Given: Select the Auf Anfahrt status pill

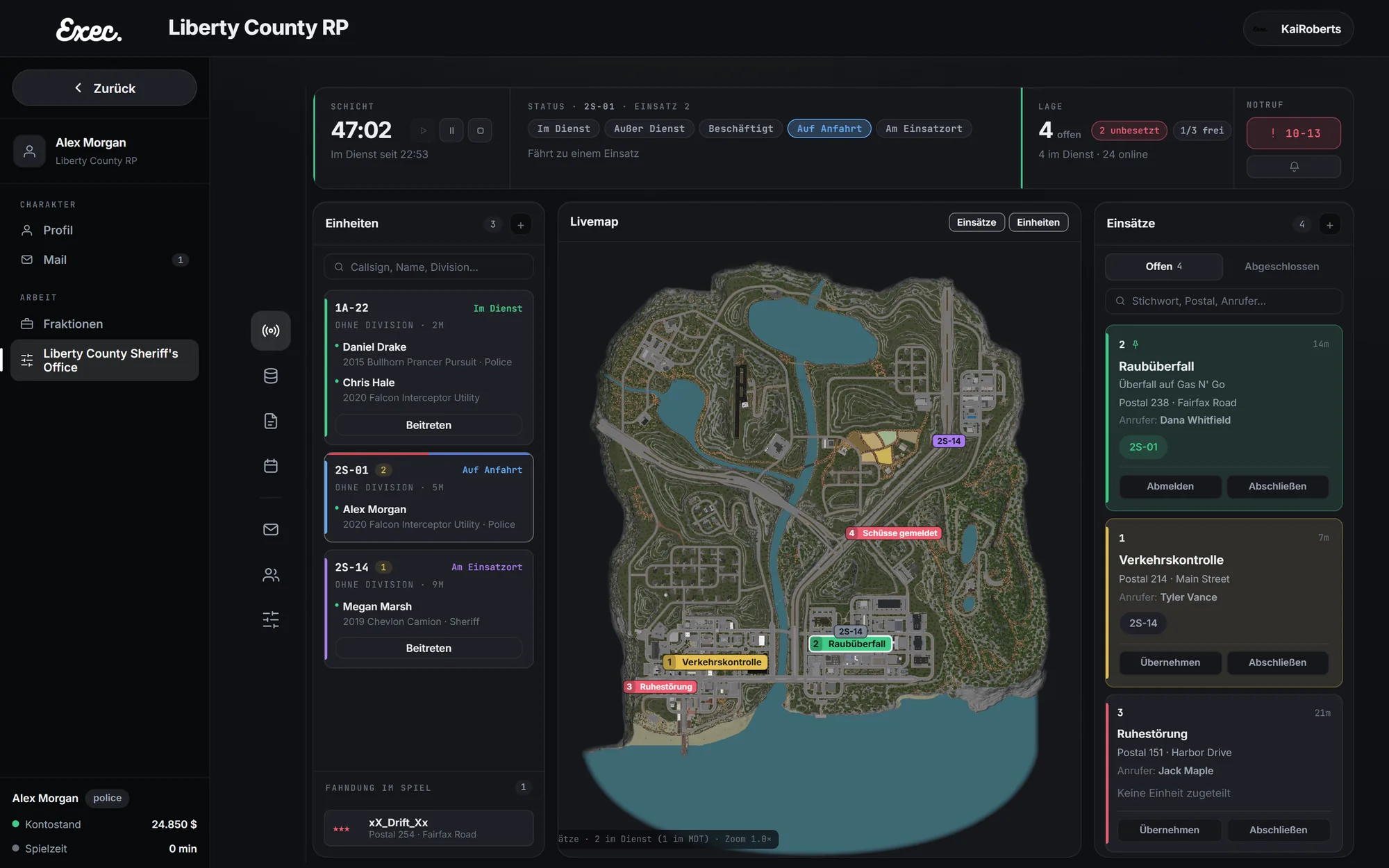Looking at the screenshot, I should coord(829,129).
